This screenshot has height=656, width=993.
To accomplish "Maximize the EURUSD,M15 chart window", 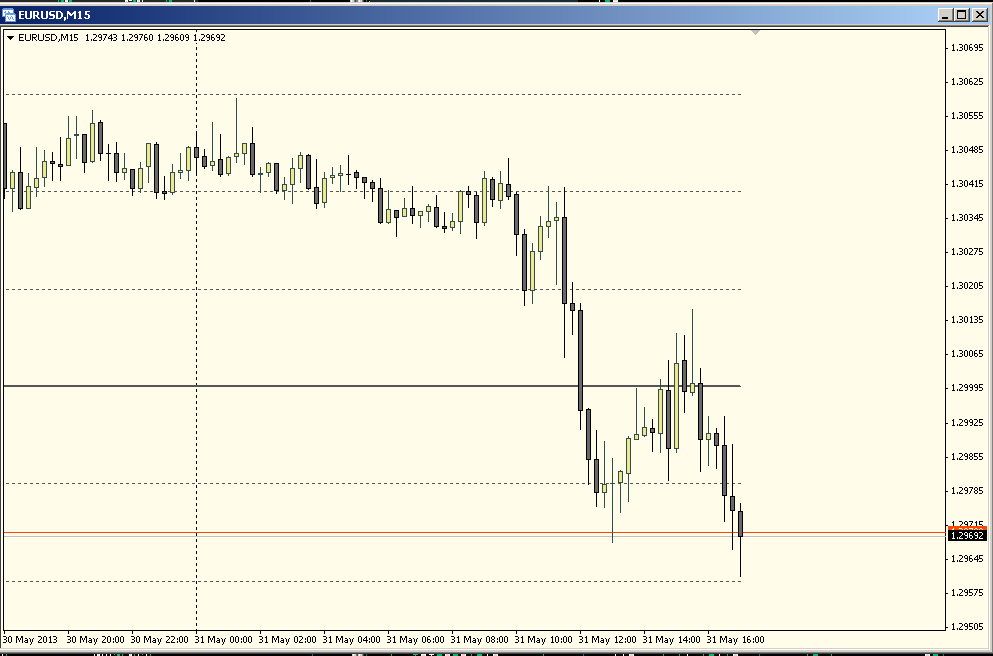I will click(962, 15).
